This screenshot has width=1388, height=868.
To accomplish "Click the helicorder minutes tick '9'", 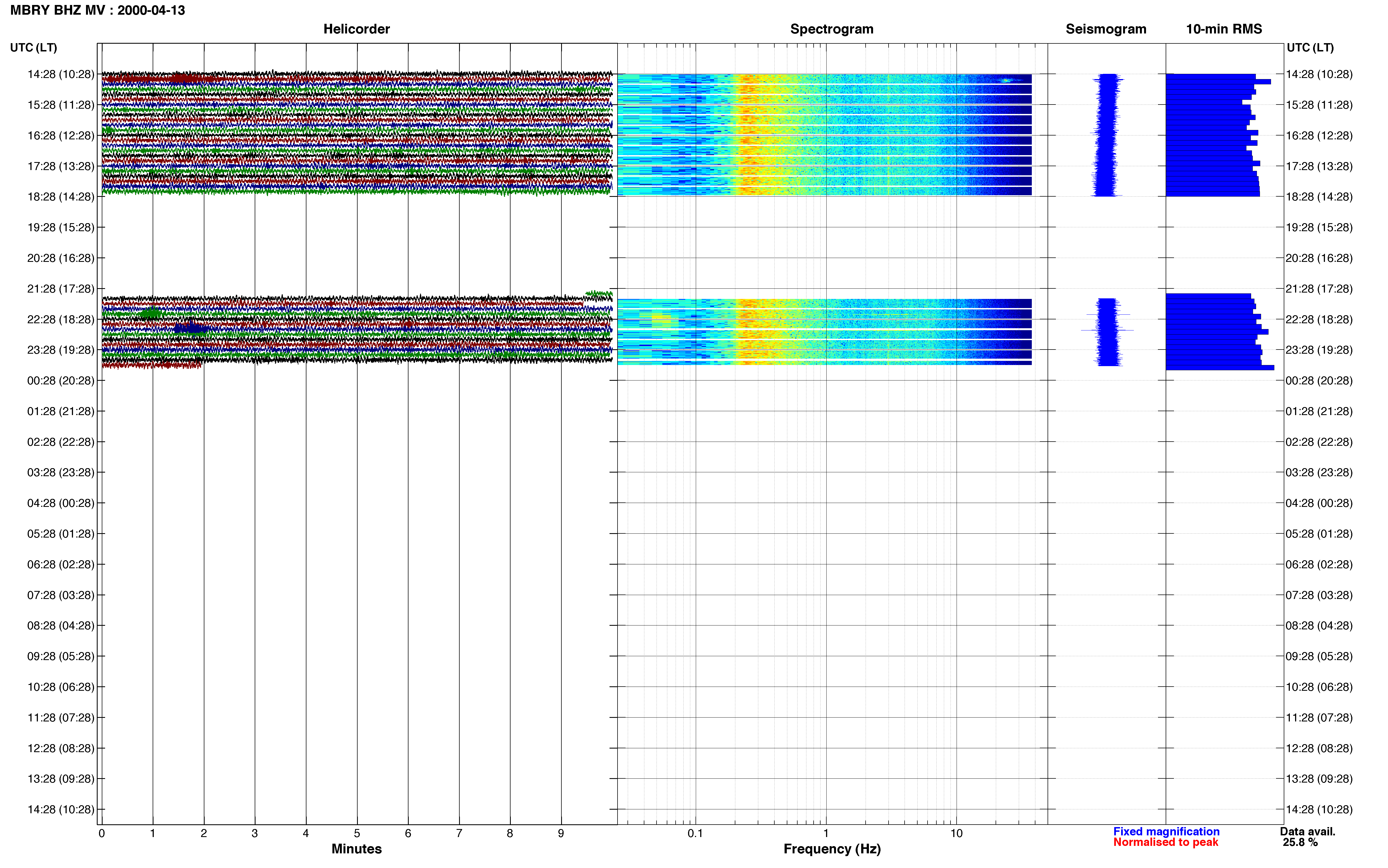I will coord(561,833).
